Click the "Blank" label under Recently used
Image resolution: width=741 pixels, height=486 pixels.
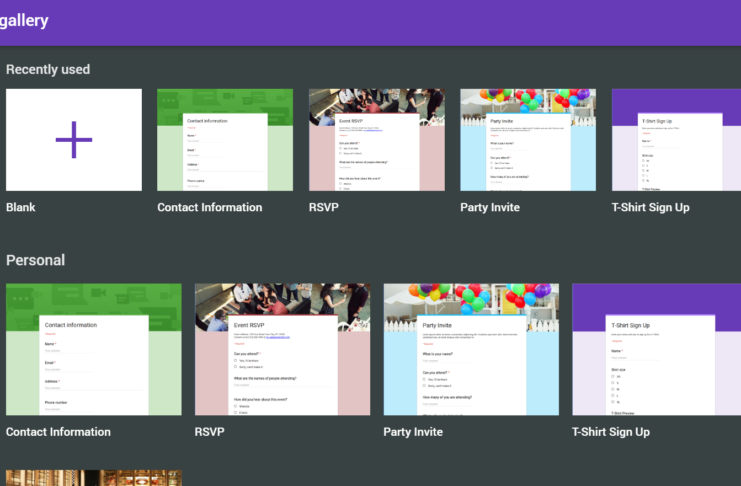pos(21,208)
